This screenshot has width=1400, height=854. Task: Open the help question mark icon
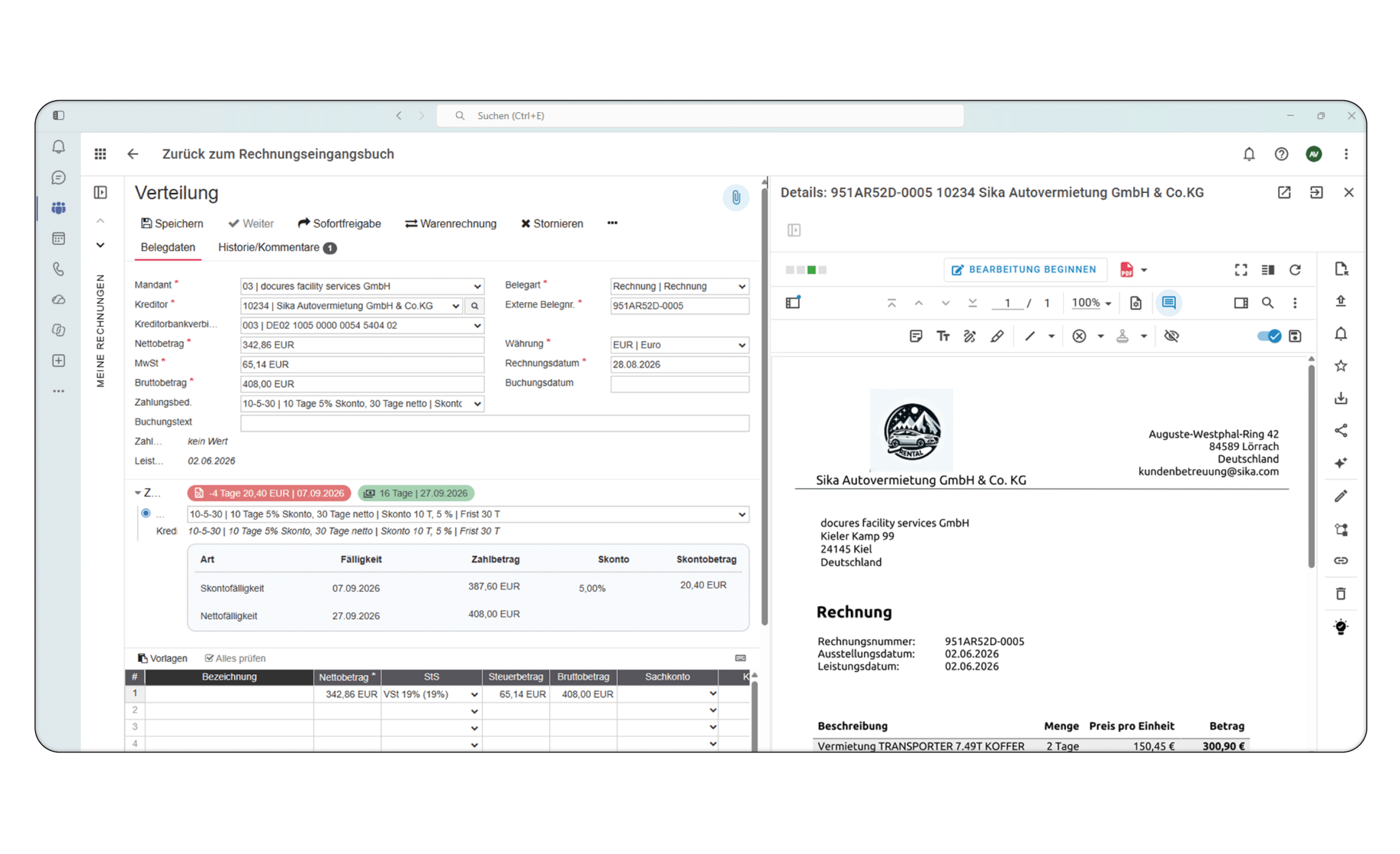click(1281, 154)
